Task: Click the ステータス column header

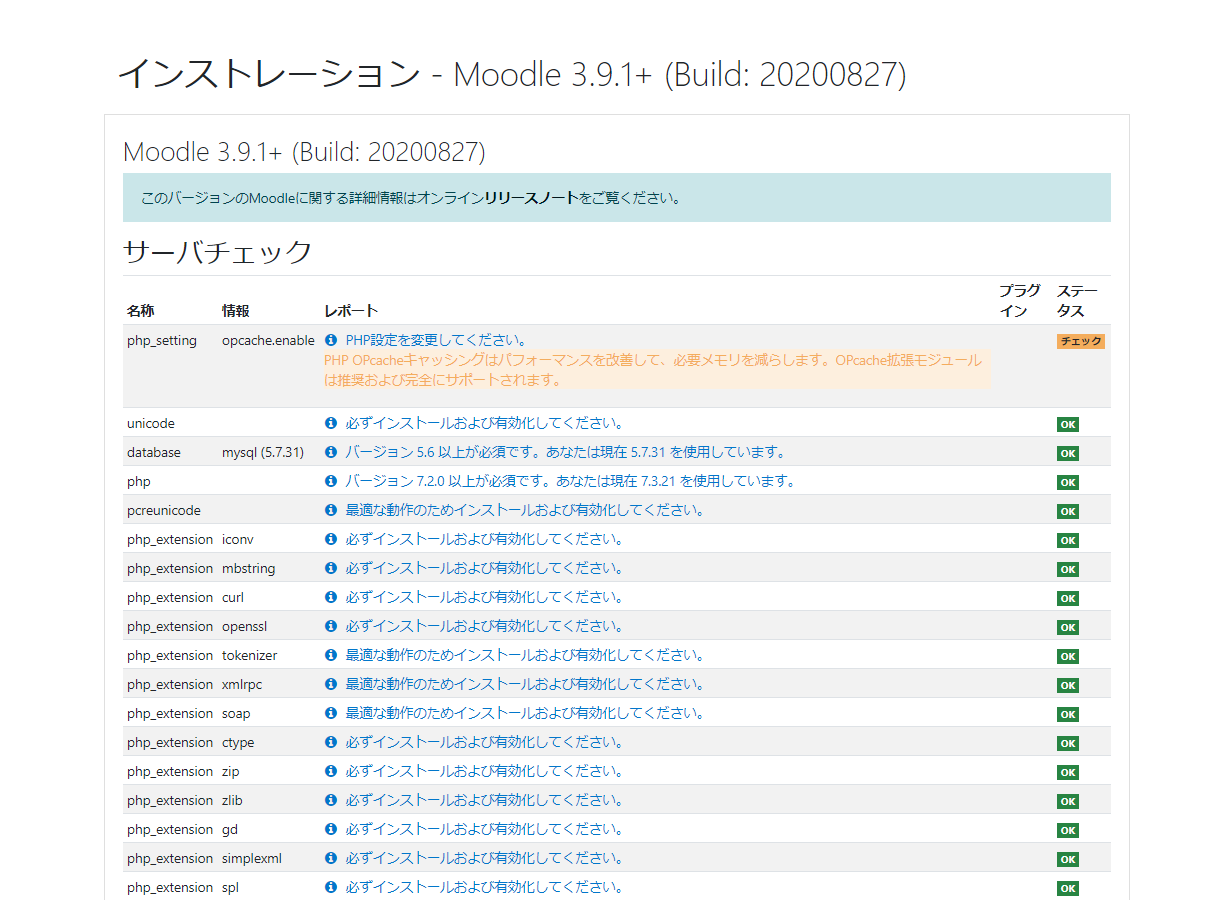Action: 1078,300
